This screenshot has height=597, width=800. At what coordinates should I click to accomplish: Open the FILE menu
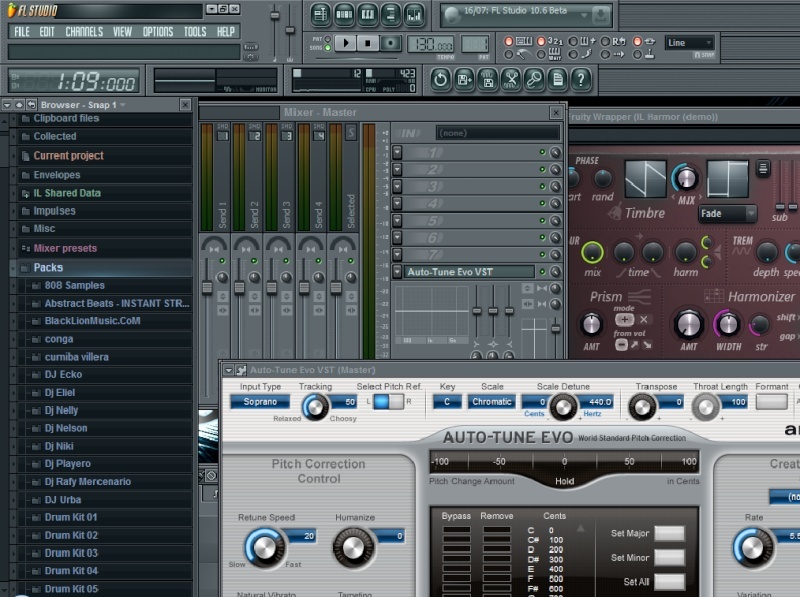tap(22, 32)
